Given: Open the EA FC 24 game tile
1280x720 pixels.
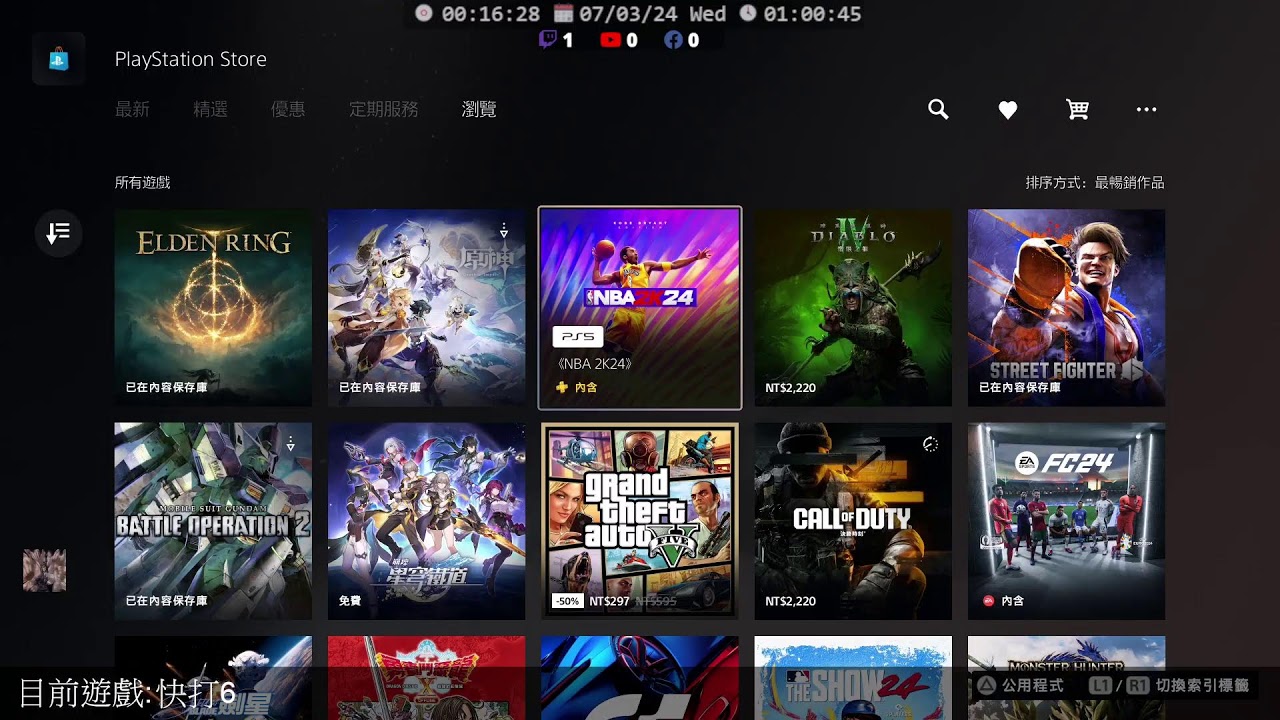Looking at the screenshot, I should (1066, 521).
